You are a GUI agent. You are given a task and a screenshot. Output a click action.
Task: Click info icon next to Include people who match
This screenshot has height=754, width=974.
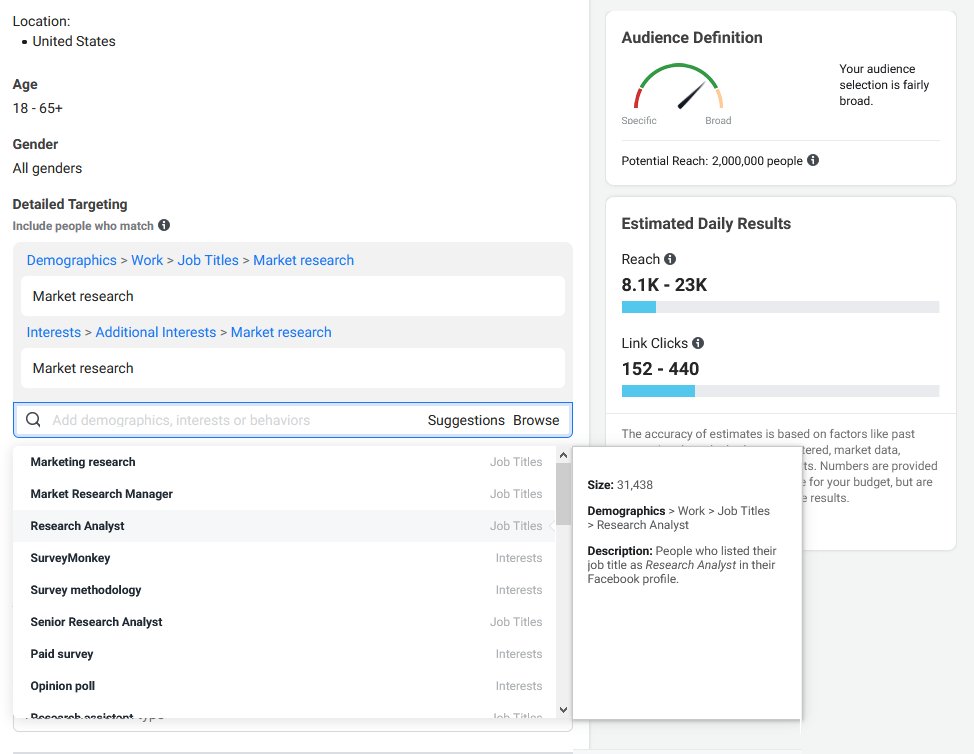tap(164, 225)
